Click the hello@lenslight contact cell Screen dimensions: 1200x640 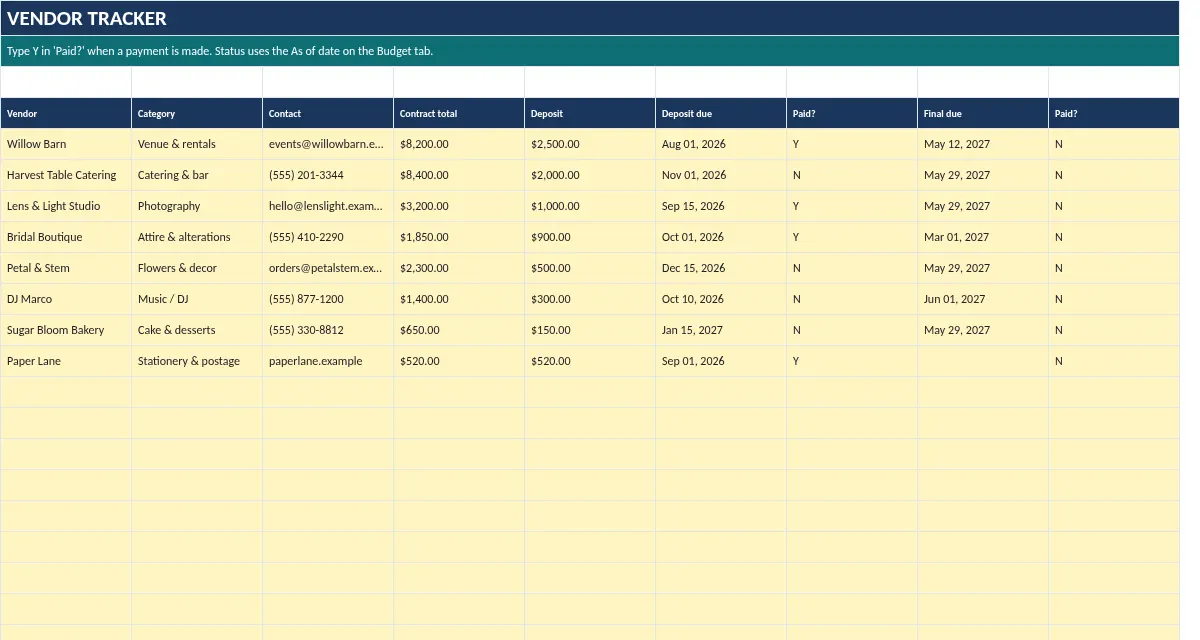(x=328, y=206)
